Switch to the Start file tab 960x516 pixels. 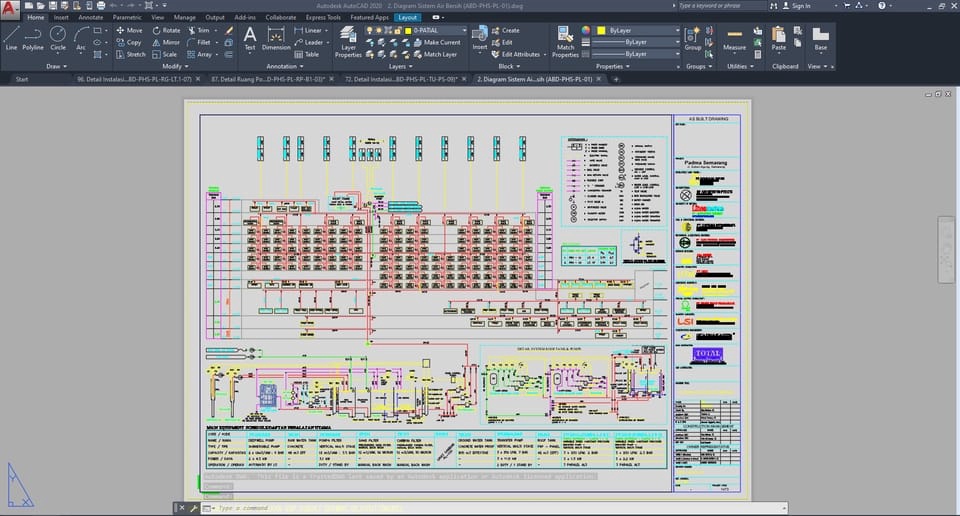22,79
